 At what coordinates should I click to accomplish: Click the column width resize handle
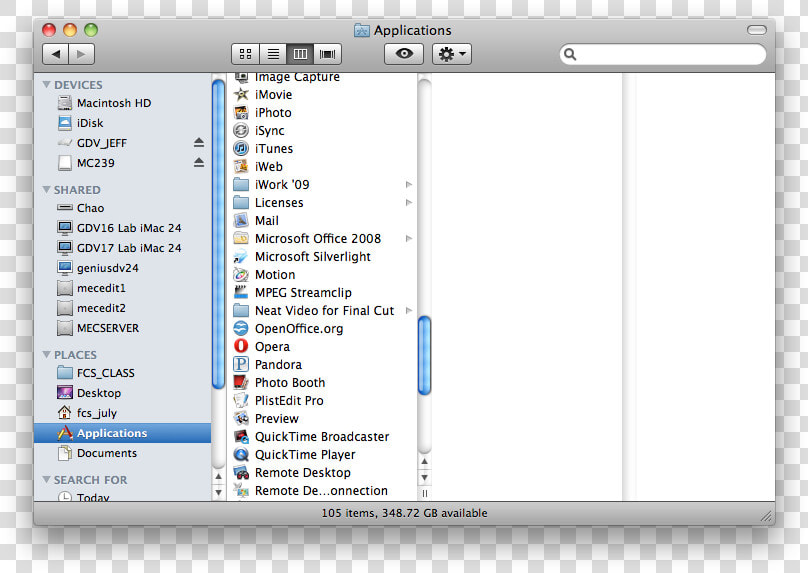425,493
